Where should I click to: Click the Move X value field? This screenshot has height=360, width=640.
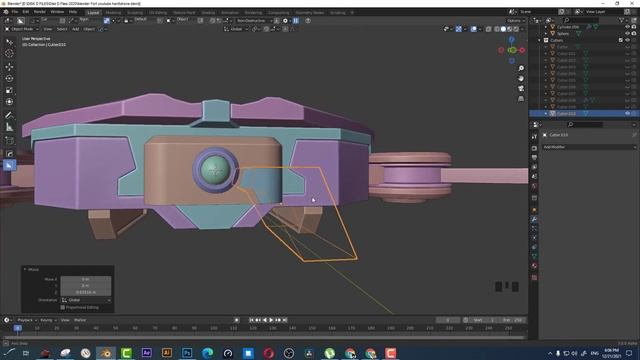point(86,279)
